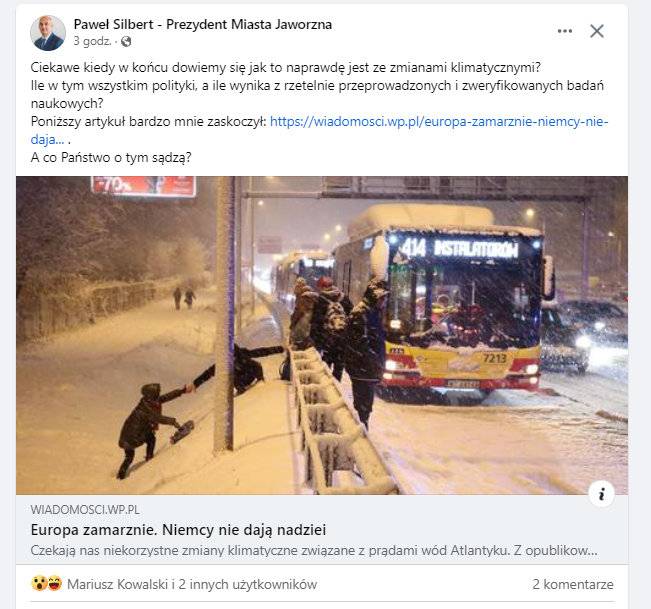This screenshot has width=651, height=609.
Task: Close the post with the X icon
Action: (x=597, y=31)
